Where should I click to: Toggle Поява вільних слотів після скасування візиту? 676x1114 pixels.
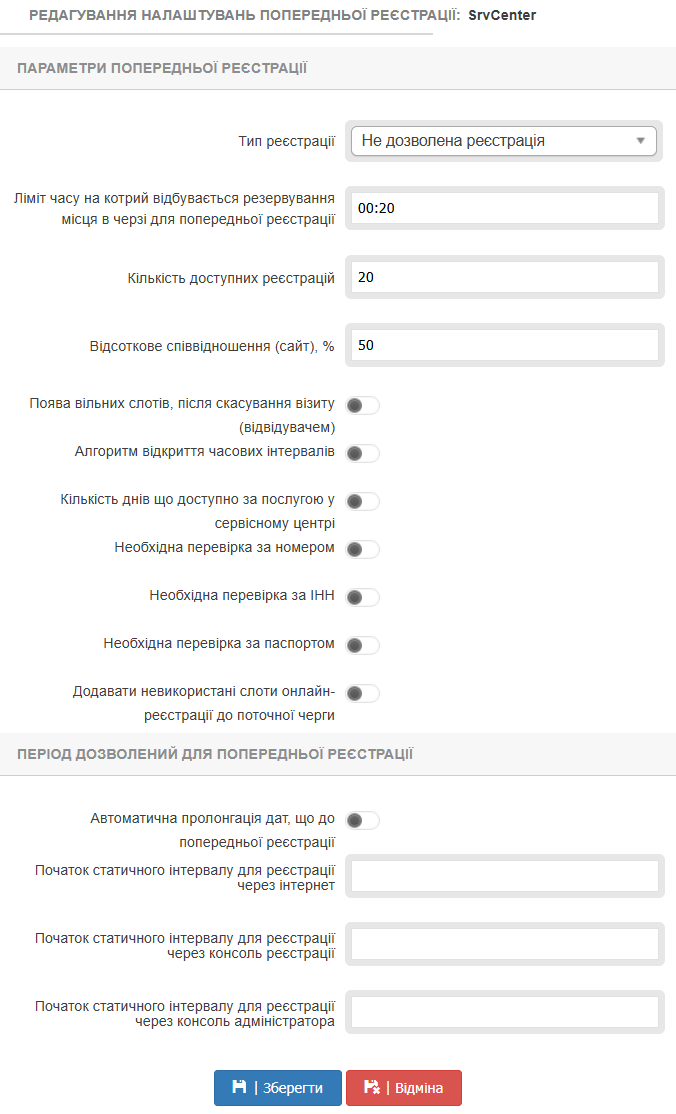[362, 405]
